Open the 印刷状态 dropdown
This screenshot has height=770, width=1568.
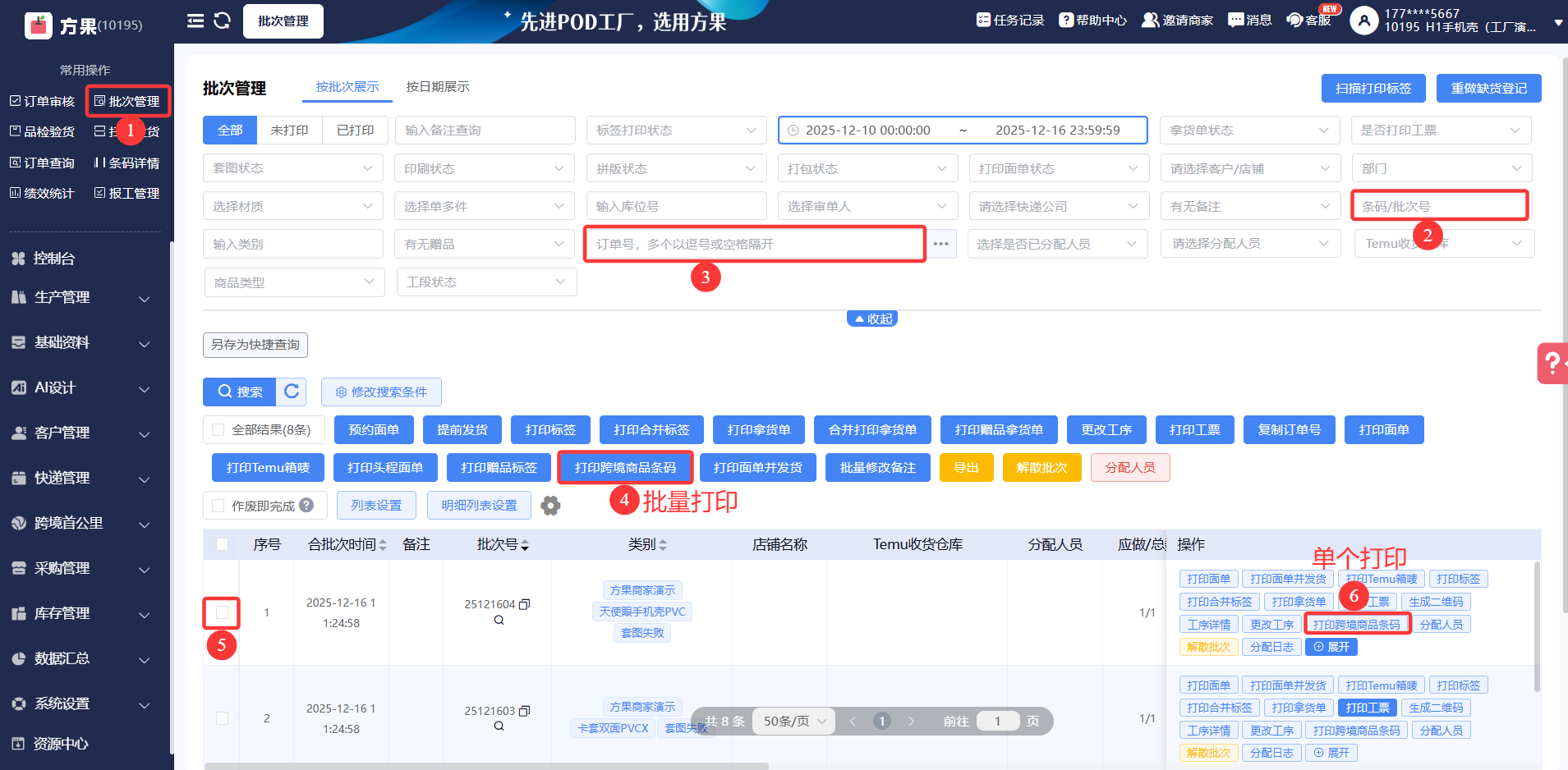pos(485,167)
